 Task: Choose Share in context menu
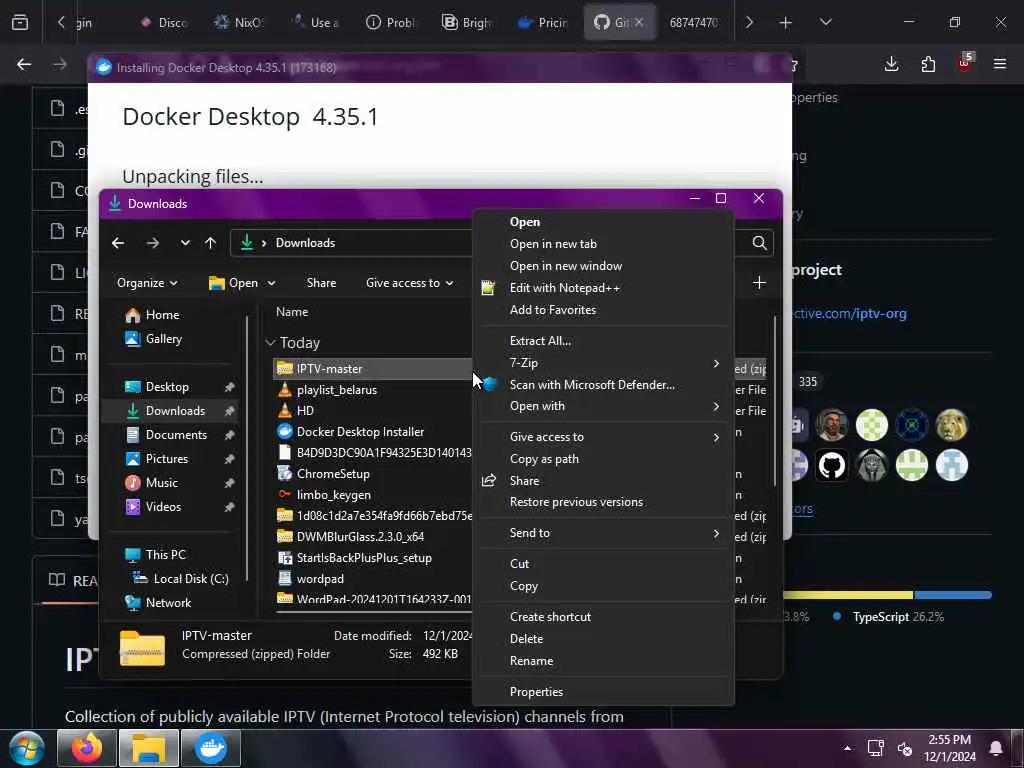603,481
